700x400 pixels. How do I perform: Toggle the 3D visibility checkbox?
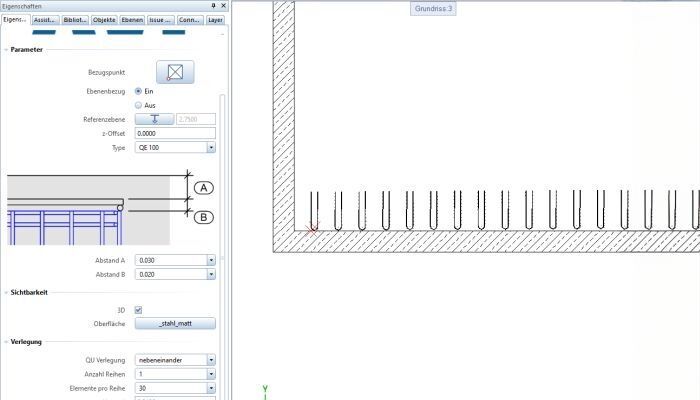pos(138,310)
